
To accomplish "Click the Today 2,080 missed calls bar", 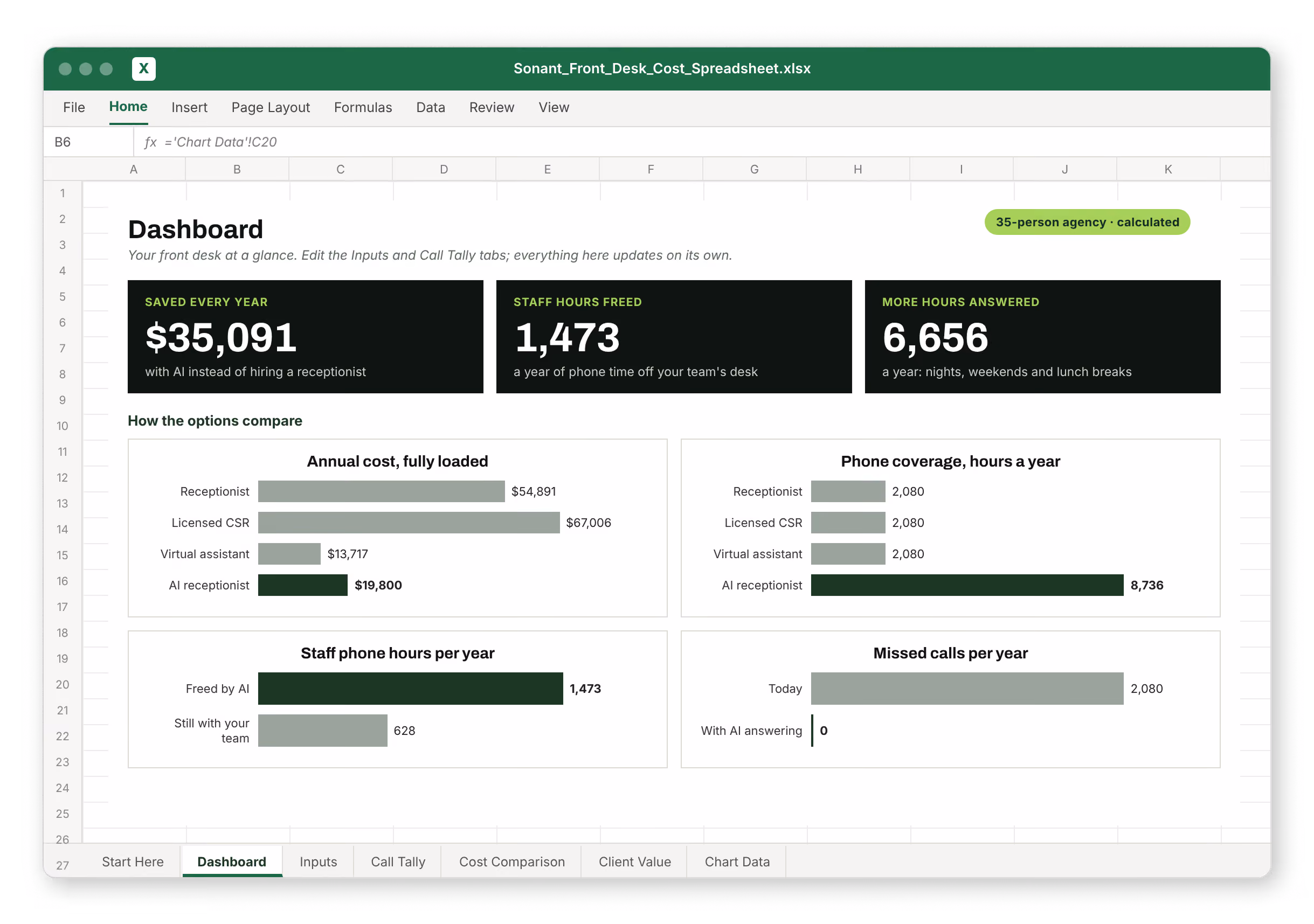I will pyautogui.click(x=967, y=688).
